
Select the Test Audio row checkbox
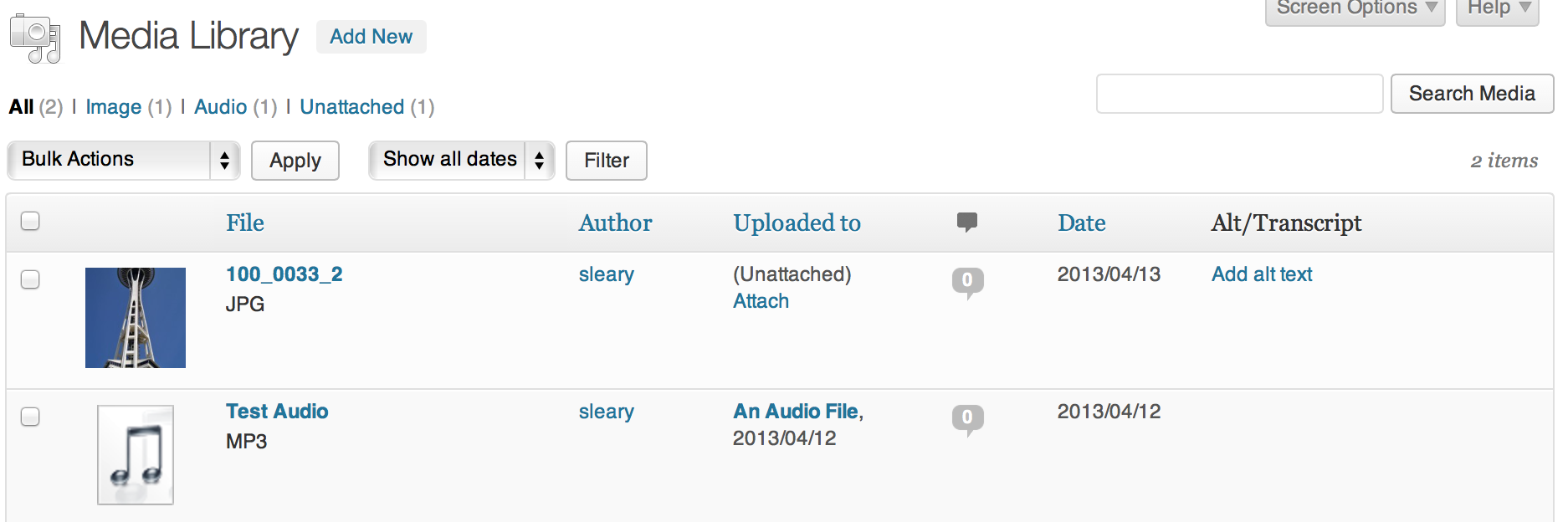tap(30, 417)
